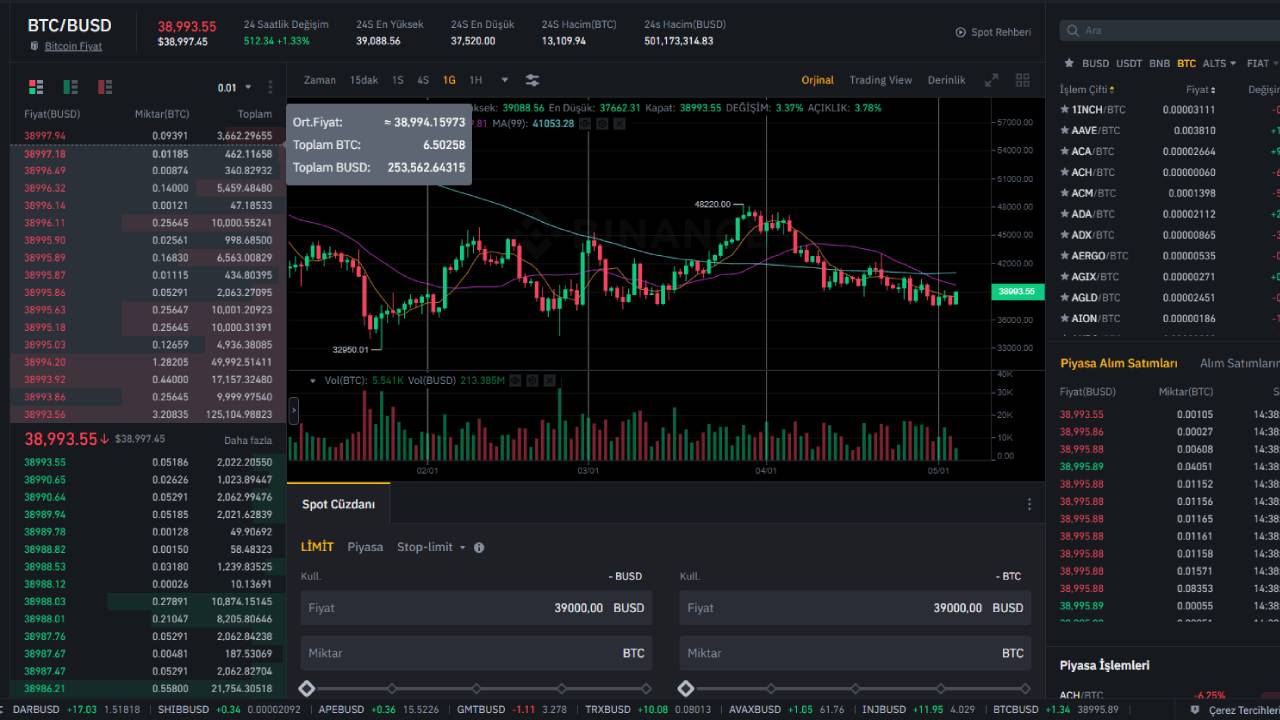
Task: Favorite the AAVE/BTC pair star
Action: click(x=1064, y=130)
